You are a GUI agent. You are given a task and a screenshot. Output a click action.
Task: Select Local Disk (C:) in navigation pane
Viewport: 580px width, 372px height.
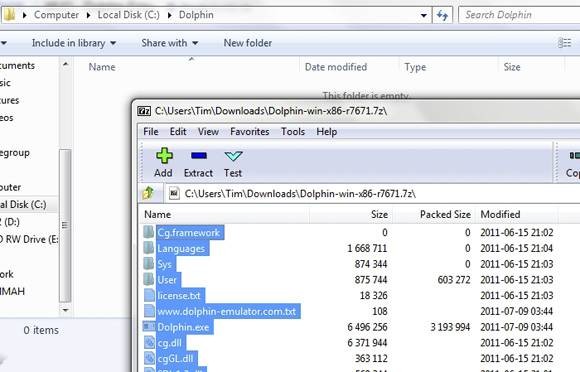23,204
